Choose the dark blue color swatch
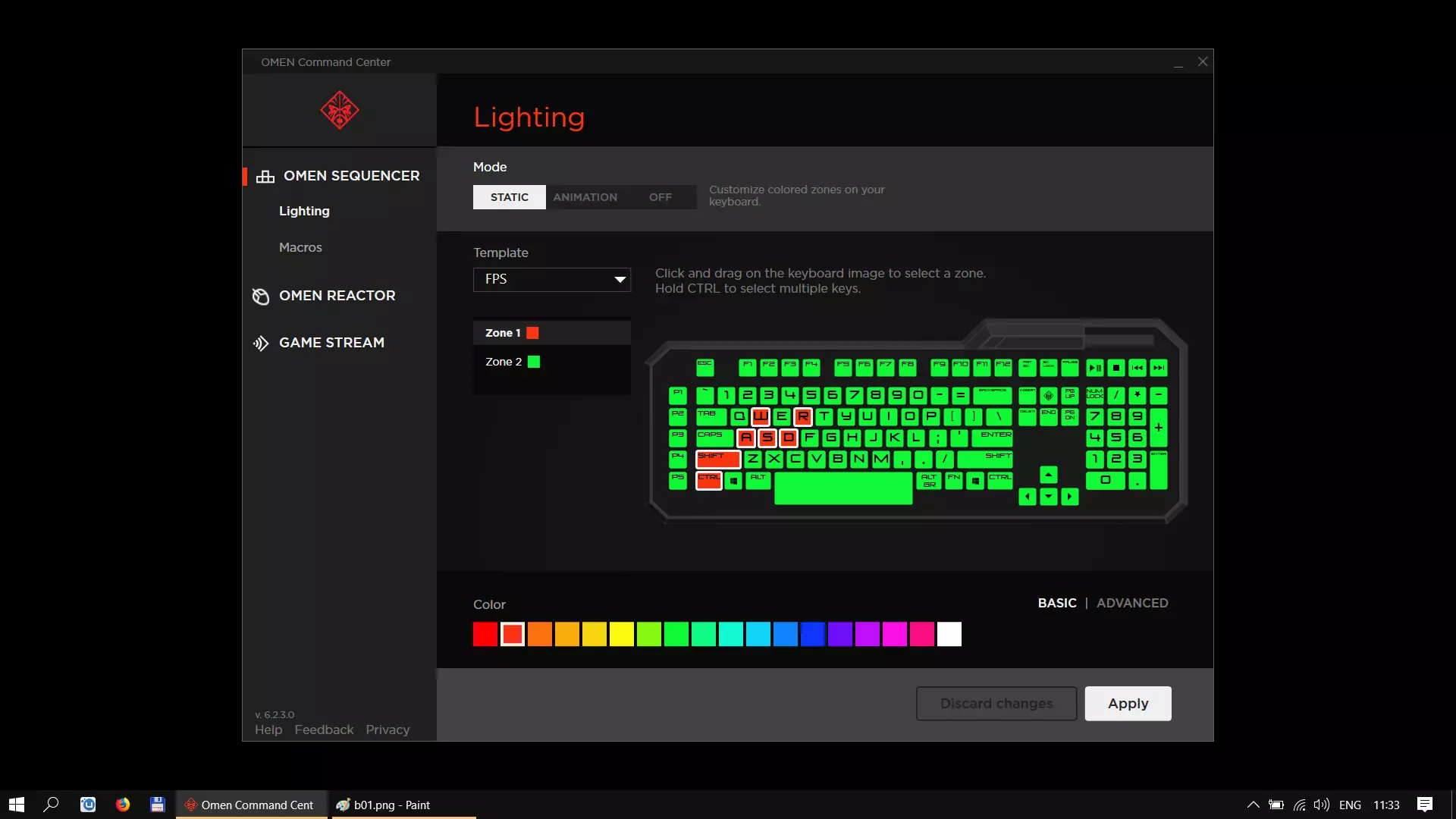Screen dimensions: 1456x819 [x=813, y=634]
